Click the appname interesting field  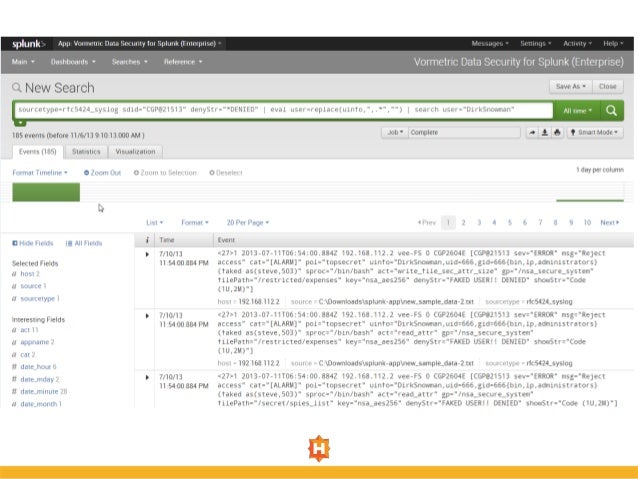coord(37,342)
